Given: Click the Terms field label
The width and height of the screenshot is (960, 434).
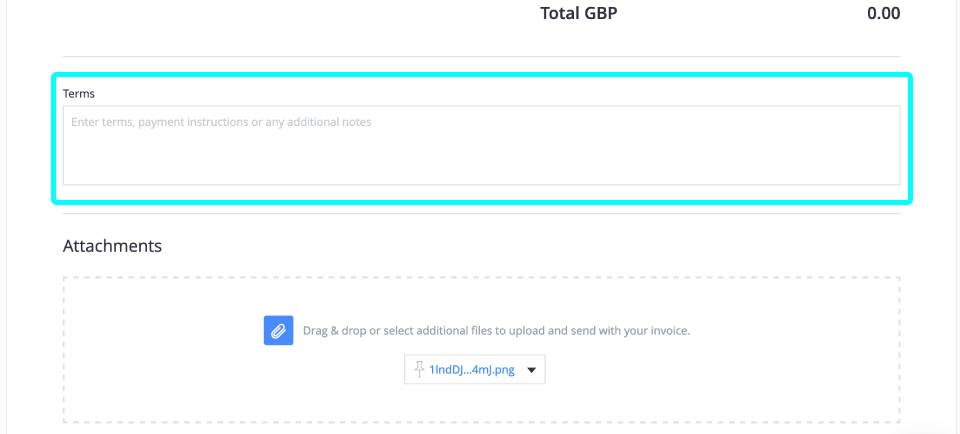Looking at the screenshot, I should (79, 94).
